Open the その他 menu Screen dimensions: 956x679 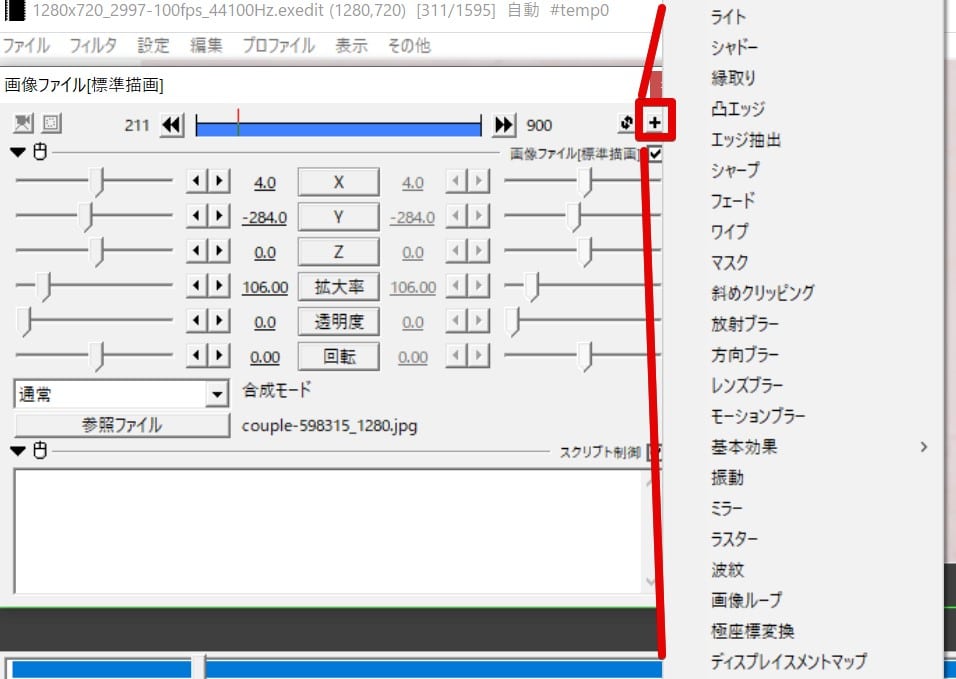(x=409, y=45)
